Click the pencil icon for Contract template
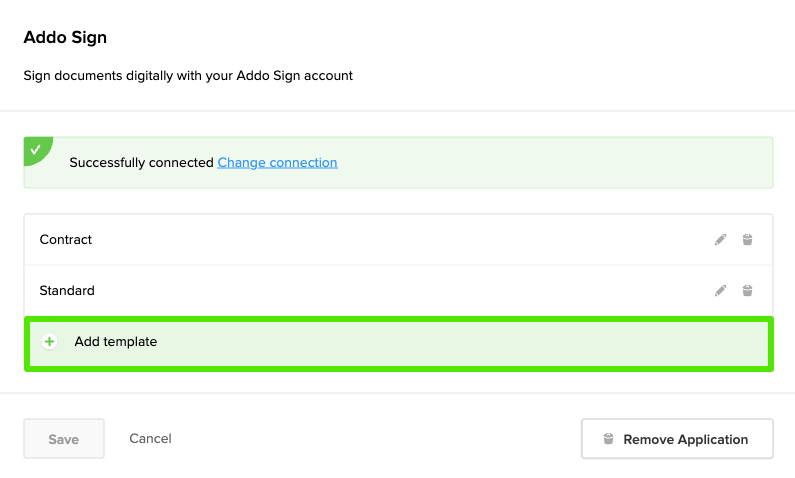Image resolution: width=795 pixels, height=478 pixels. pyautogui.click(x=720, y=240)
